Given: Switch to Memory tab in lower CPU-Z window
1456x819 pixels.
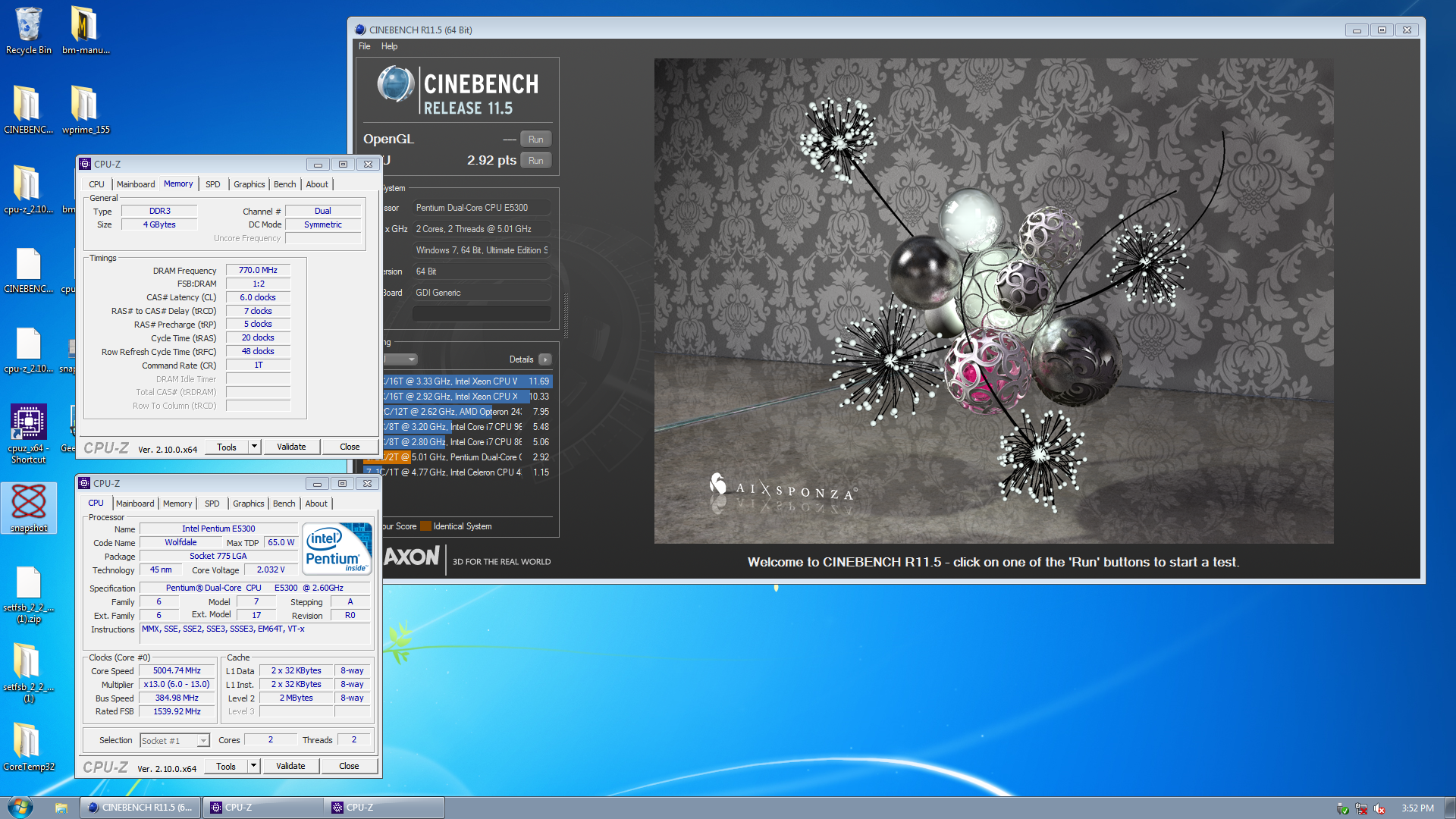Looking at the screenshot, I should point(177,504).
